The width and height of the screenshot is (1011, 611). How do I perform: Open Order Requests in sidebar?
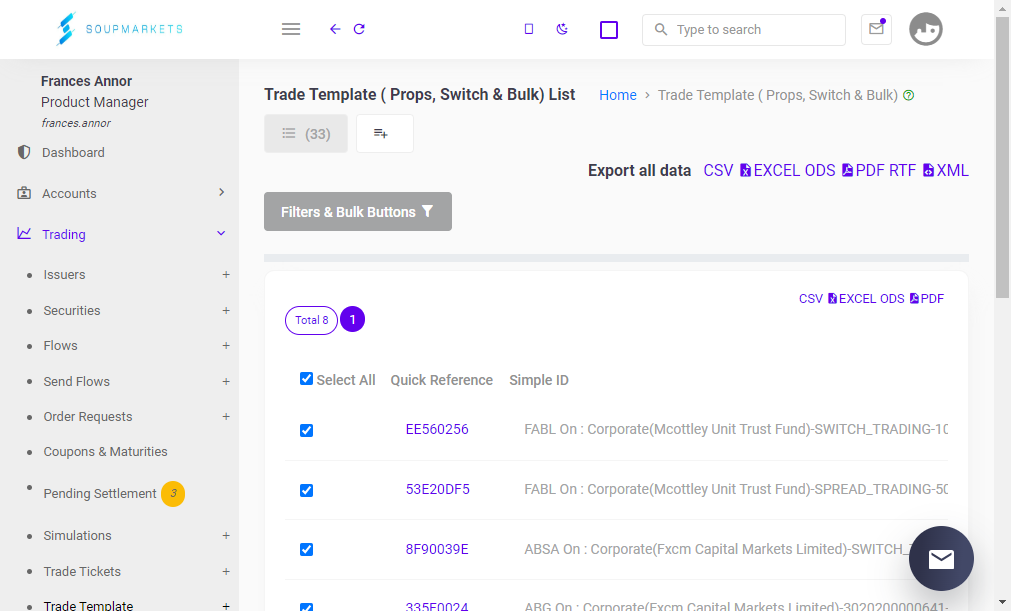[x=88, y=416]
